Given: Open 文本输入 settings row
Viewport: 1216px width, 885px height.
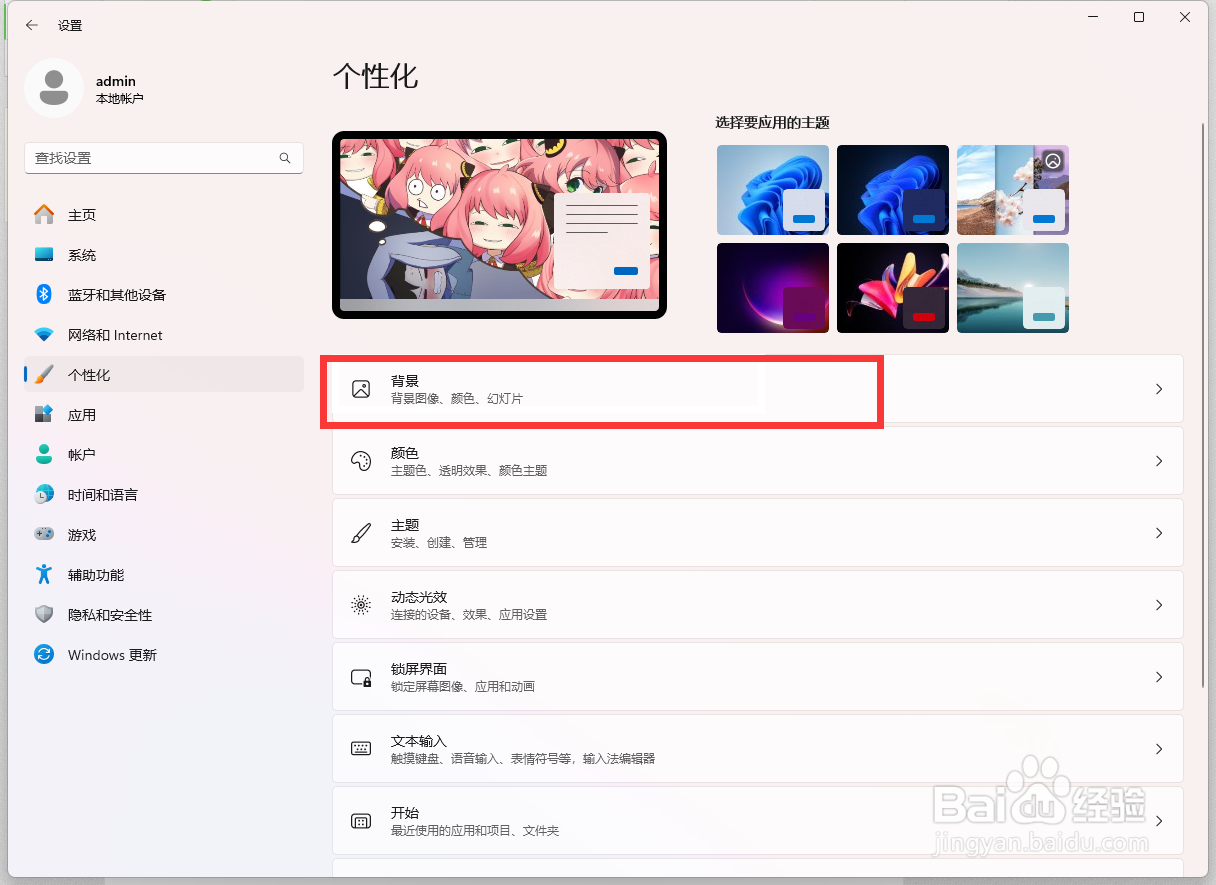Looking at the screenshot, I should point(758,749).
